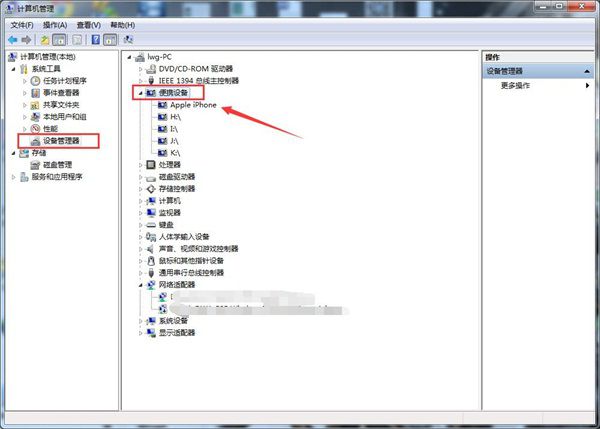The width and height of the screenshot is (600, 429).
Task: Select the 处理器 device category
Action: tap(170, 165)
